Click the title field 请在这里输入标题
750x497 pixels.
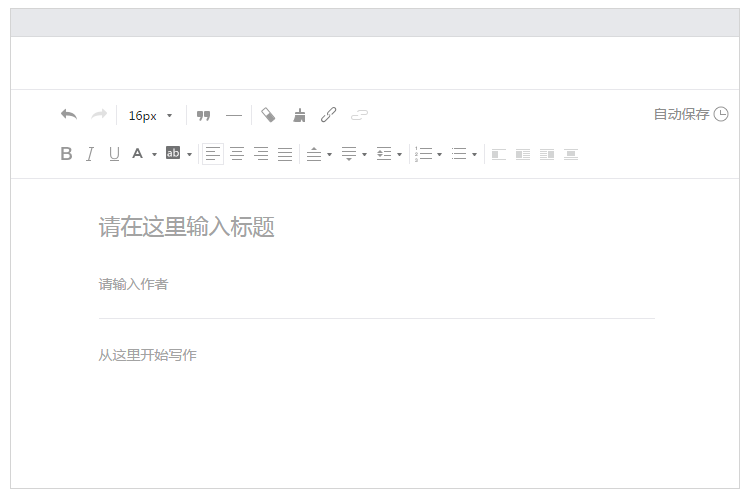pyautogui.click(x=187, y=227)
